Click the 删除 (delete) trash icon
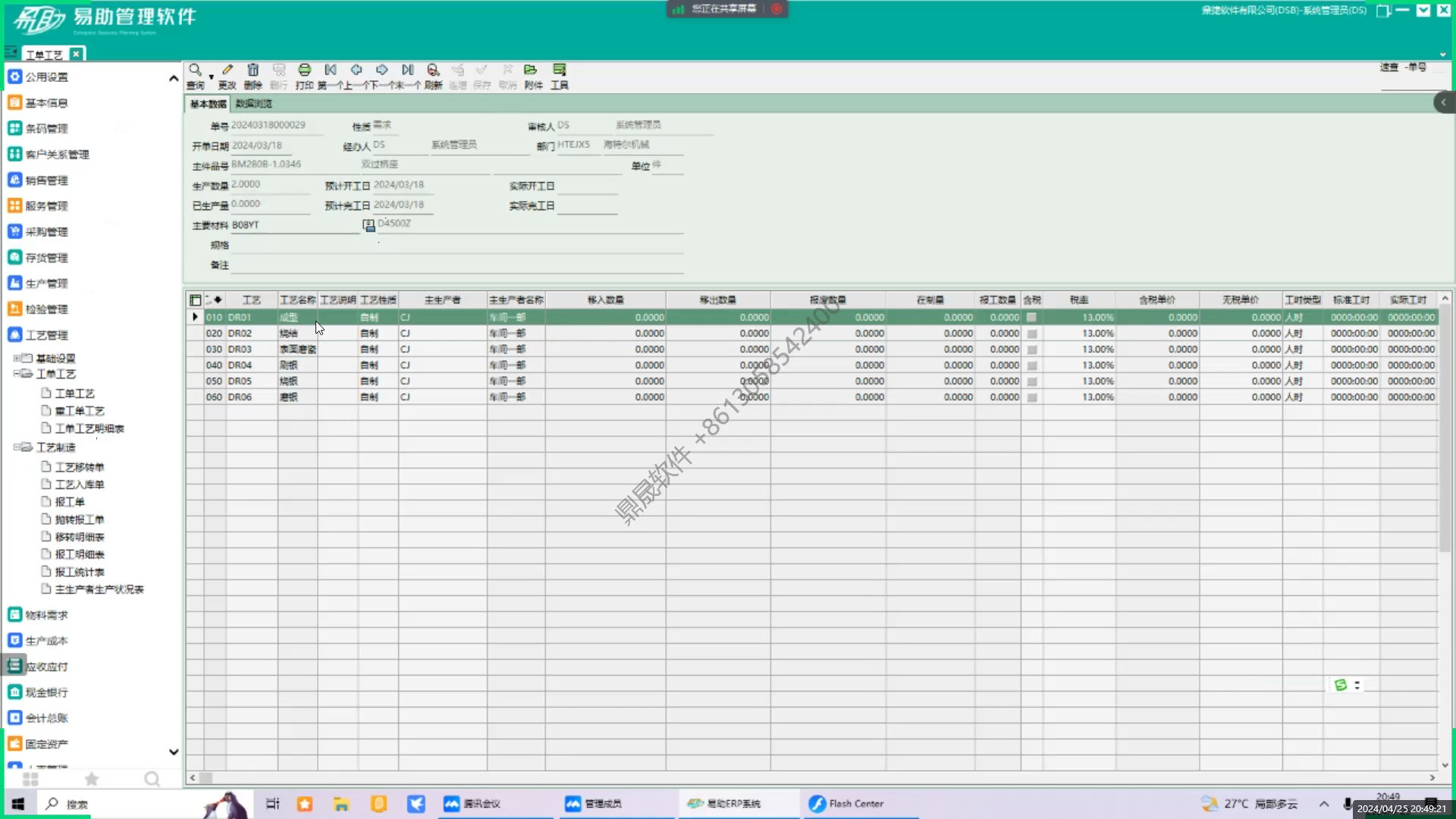1456x819 pixels. pos(253,70)
